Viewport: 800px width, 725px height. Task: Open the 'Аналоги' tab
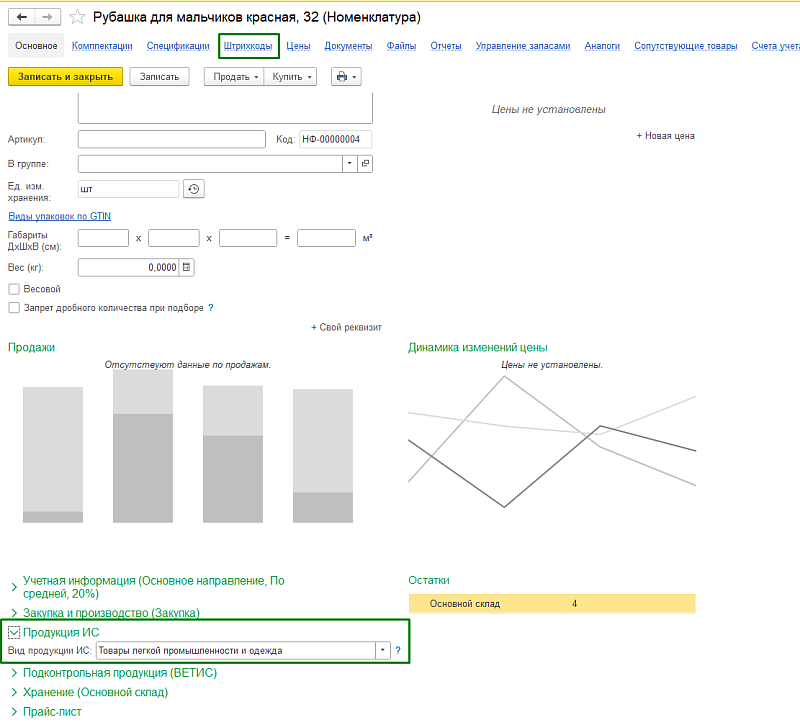pyautogui.click(x=602, y=46)
